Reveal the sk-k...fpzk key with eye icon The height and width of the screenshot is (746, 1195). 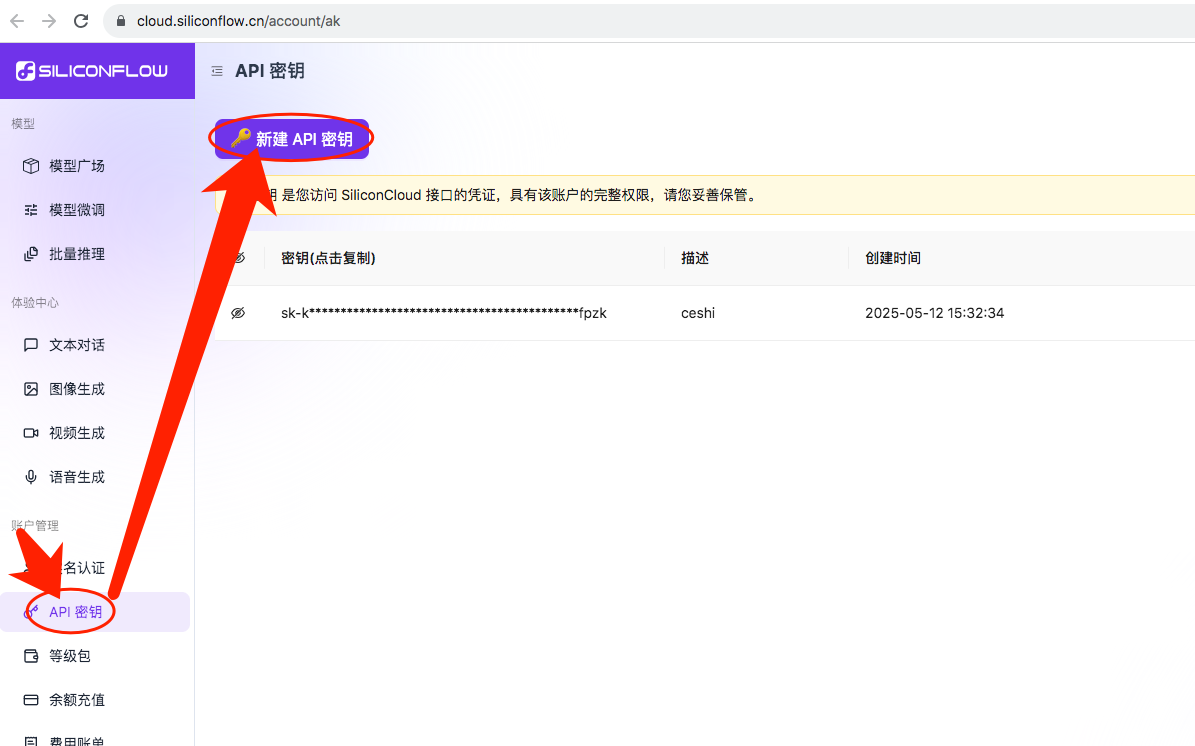[239, 312]
